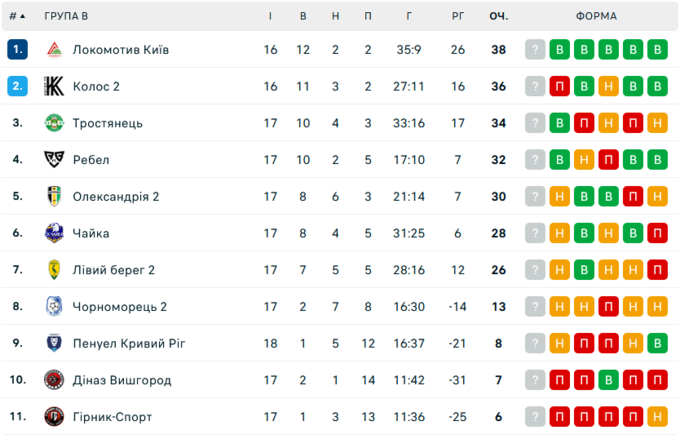Click Локомотив Київ's gray upcoming match badge
This screenshot has width=680, height=439.
coord(536,49)
